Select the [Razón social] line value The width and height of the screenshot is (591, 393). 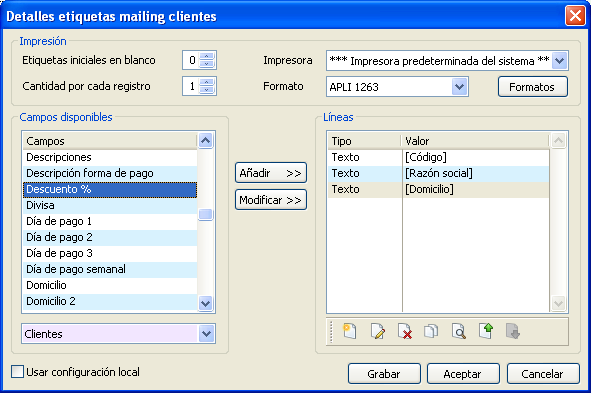click(x=476, y=173)
